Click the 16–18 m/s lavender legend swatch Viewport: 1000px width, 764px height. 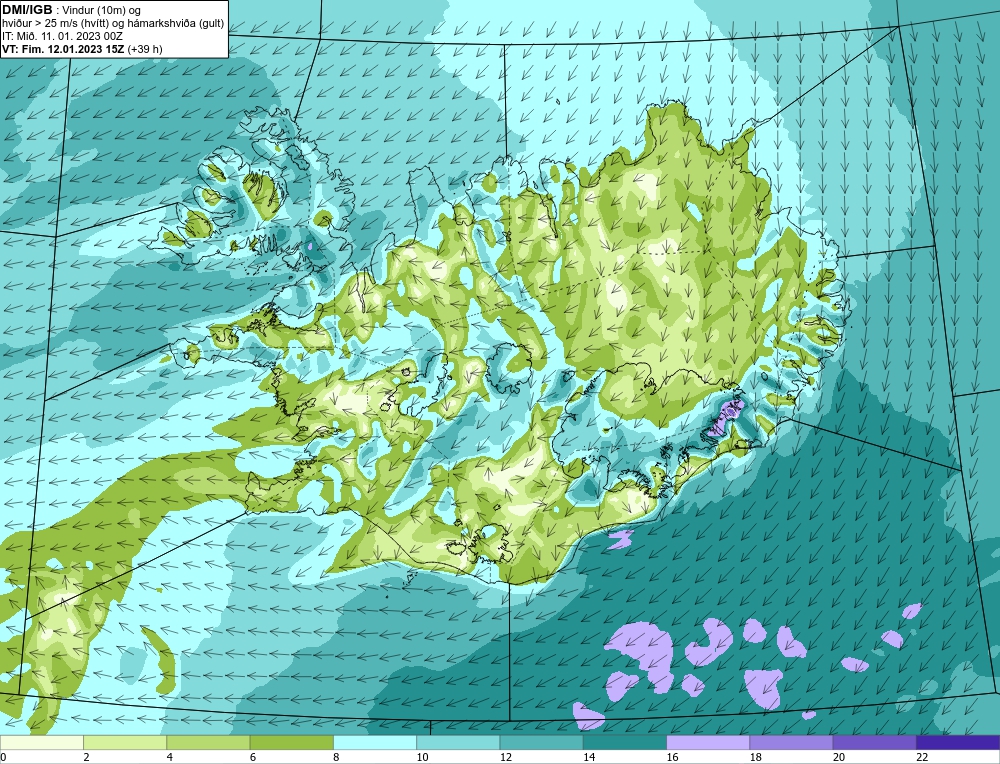click(x=708, y=743)
